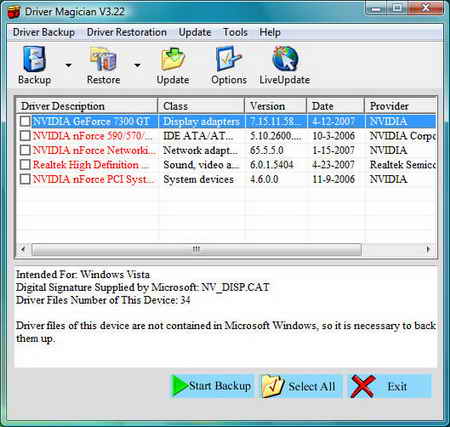The image size is (450, 427).
Task: Sort by the Version column header
Action: [x=275, y=106]
